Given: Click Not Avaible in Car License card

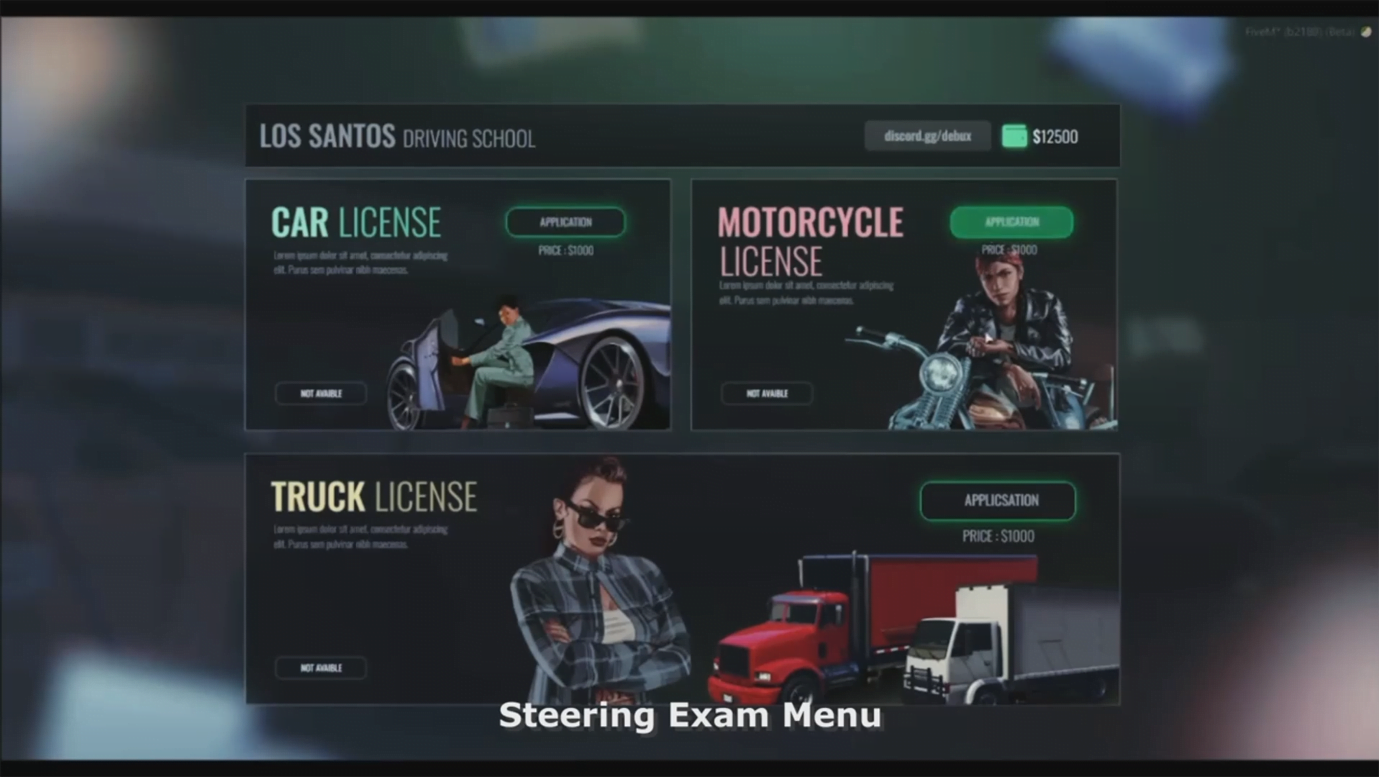Looking at the screenshot, I should point(321,393).
